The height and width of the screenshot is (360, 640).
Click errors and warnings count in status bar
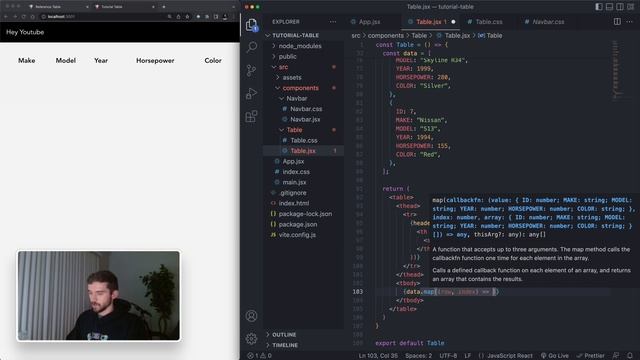(x=260, y=356)
